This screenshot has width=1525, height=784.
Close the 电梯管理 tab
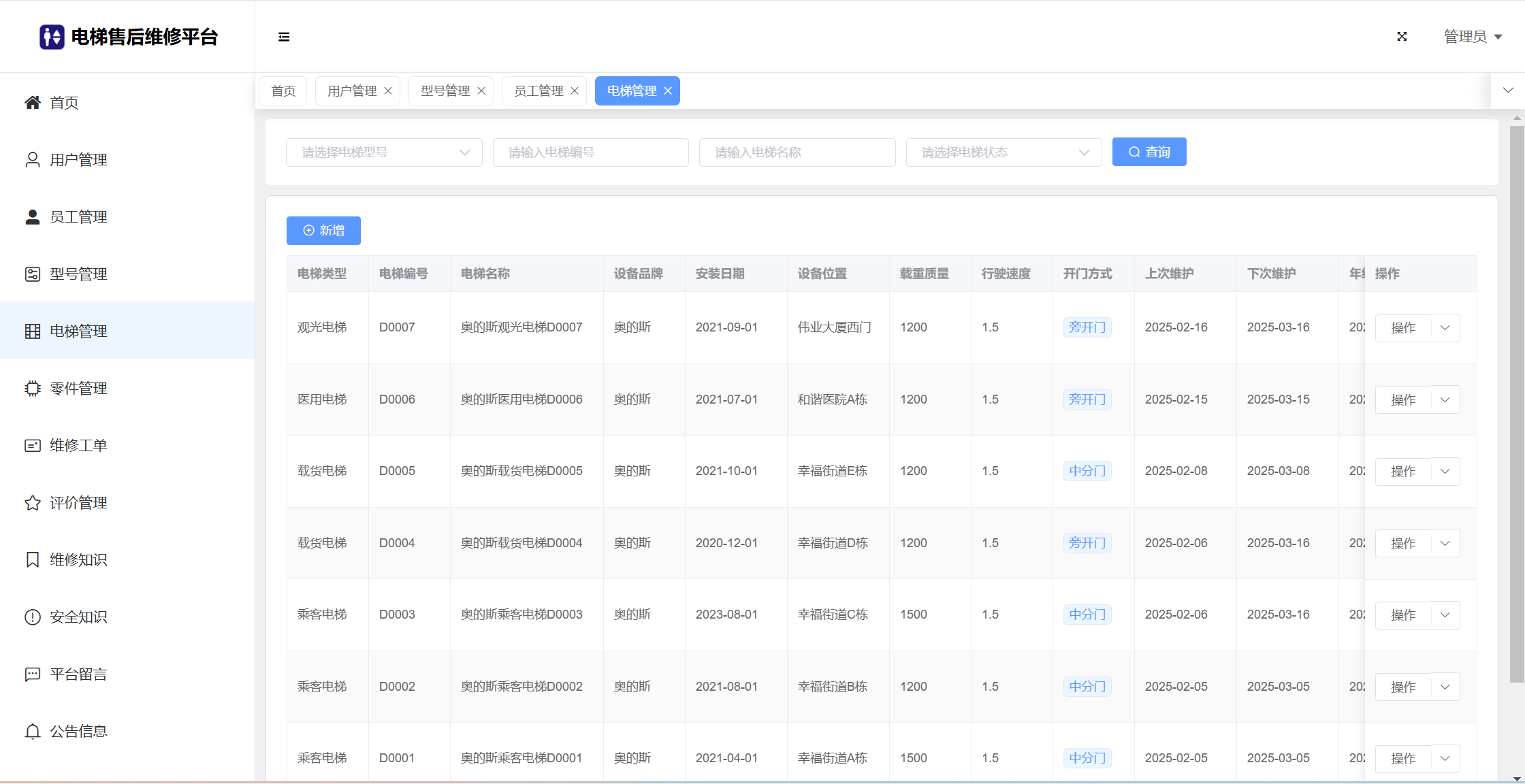tap(668, 91)
